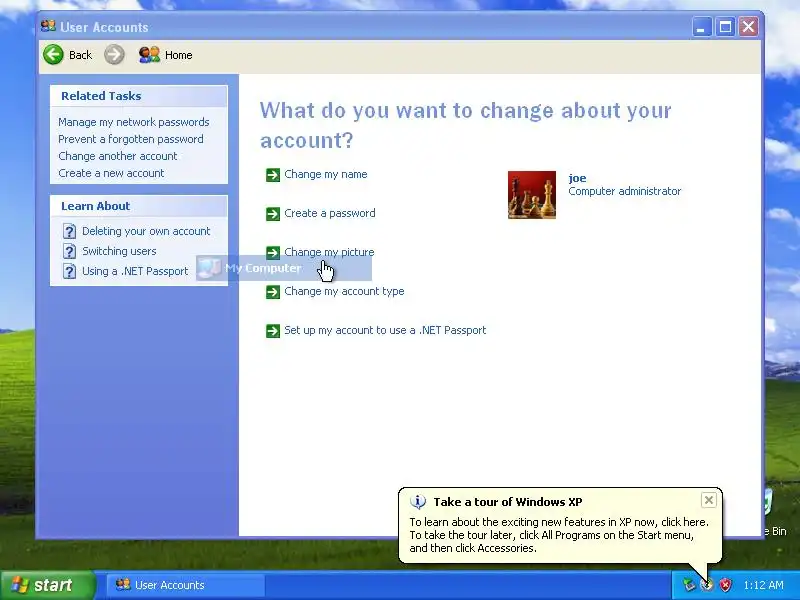Screen dimensions: 800x600
Task: Maximize the User Accounts window
Action: pos(725,27)
